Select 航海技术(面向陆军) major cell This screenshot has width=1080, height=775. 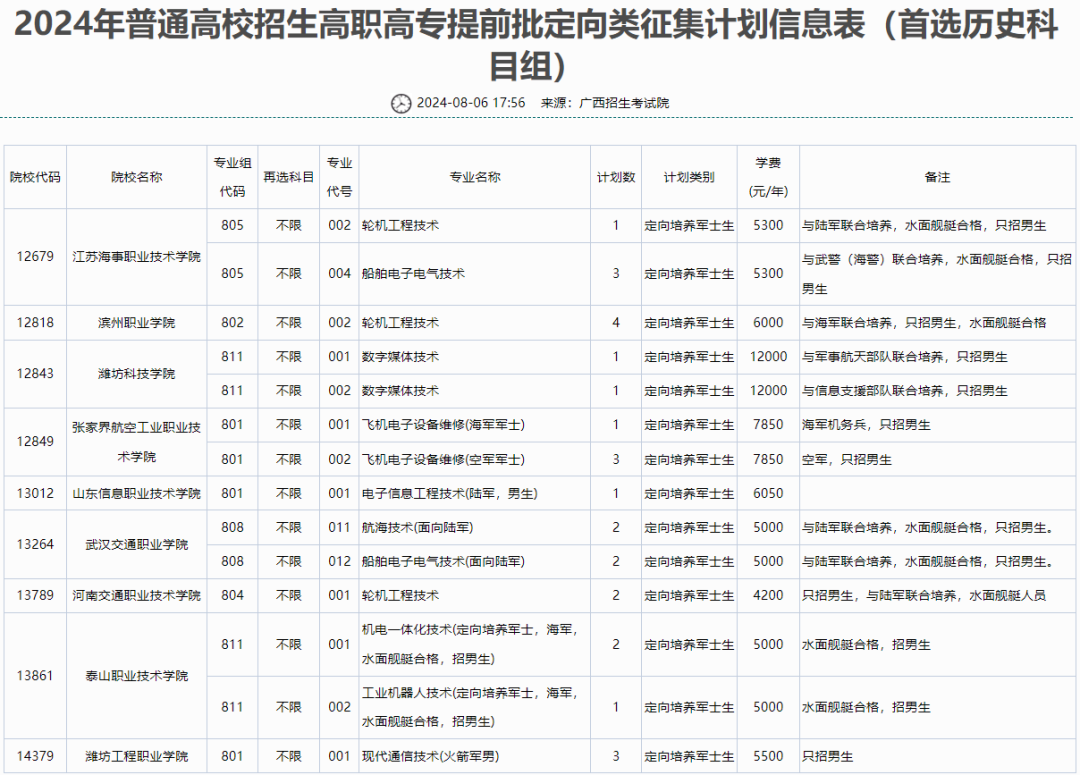475,528
